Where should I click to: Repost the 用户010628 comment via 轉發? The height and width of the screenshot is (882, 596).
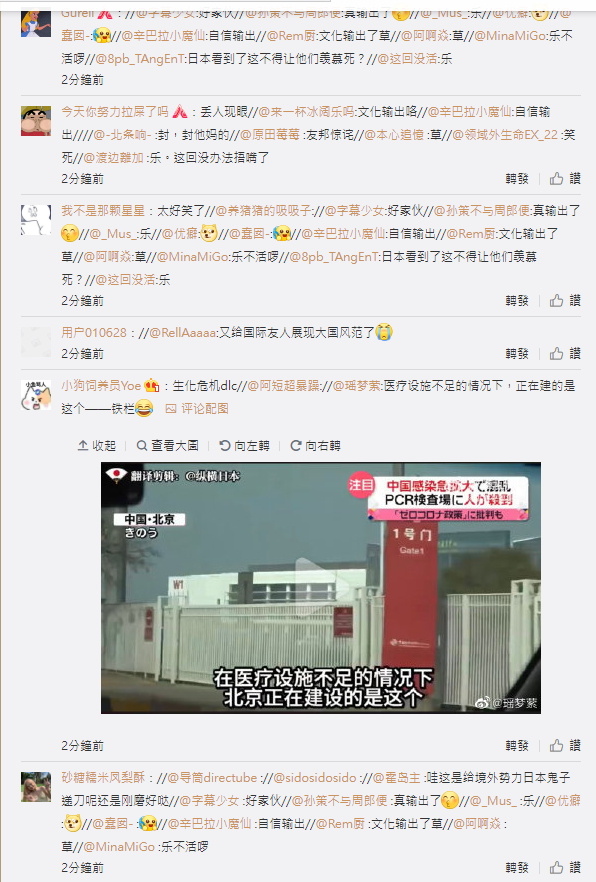point(517,354)
